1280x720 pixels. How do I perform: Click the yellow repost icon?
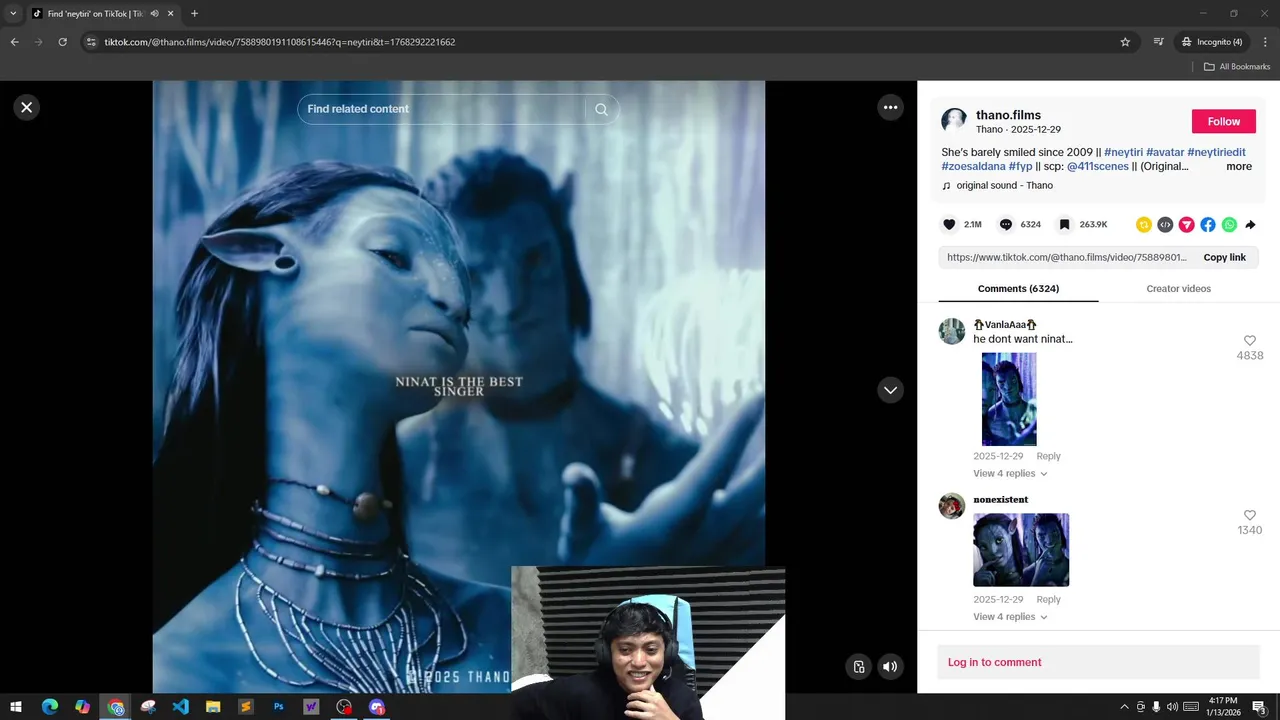click(1144, 225)
